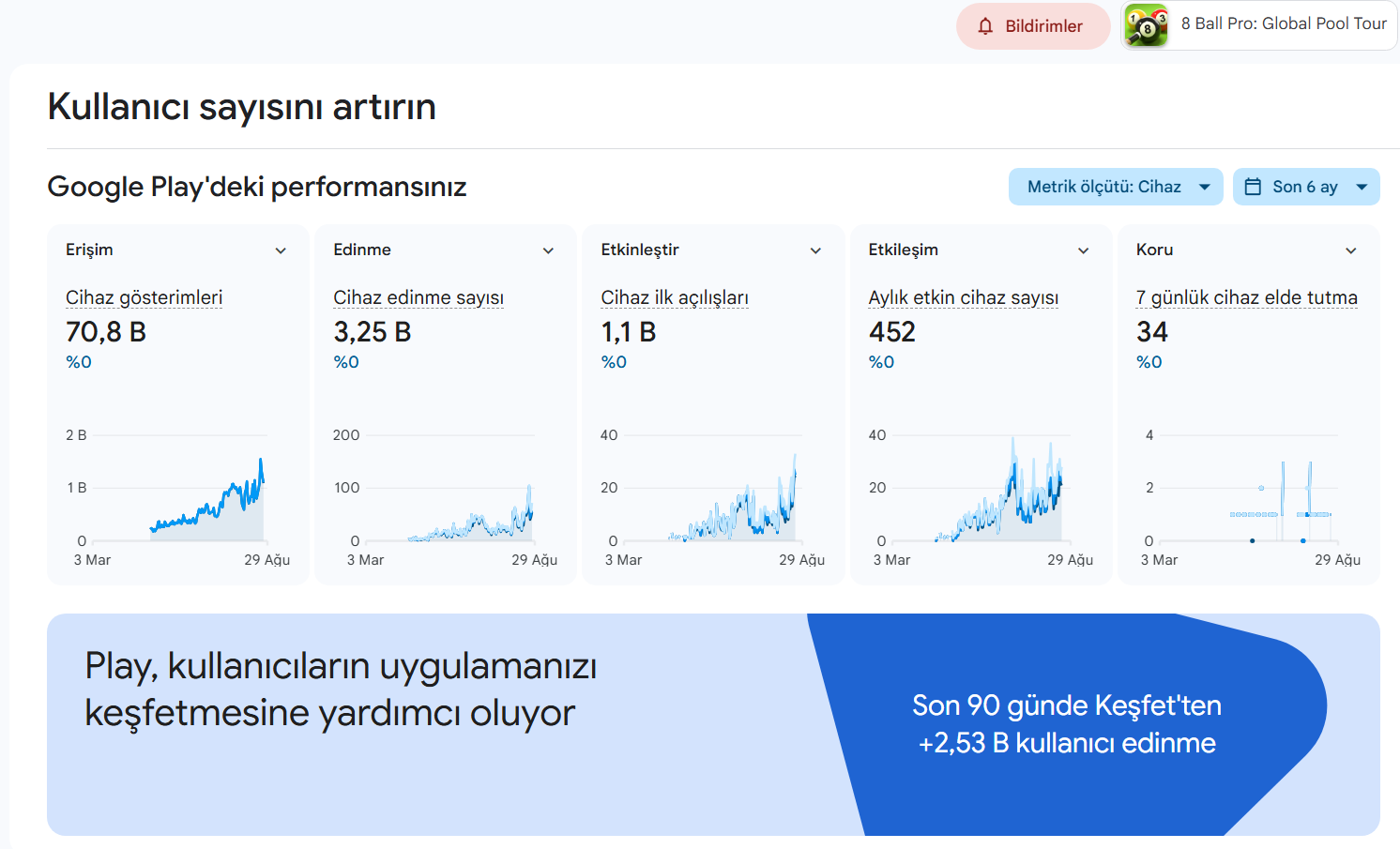Expand the Erişim card chevron

click(x=281, y=250)
